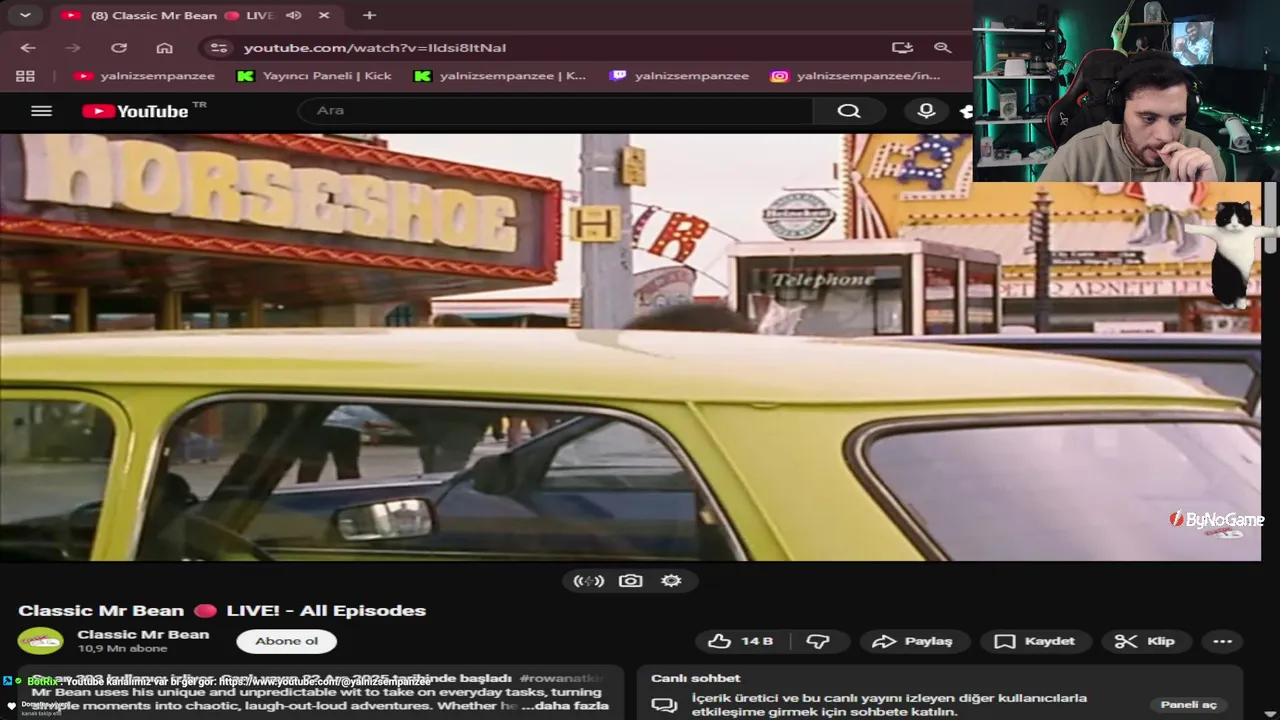This screenshot has width=1280, height=720.
Task: Click the '10,9 Mn abone' subscriber count
Action: (x=122, y=649)
